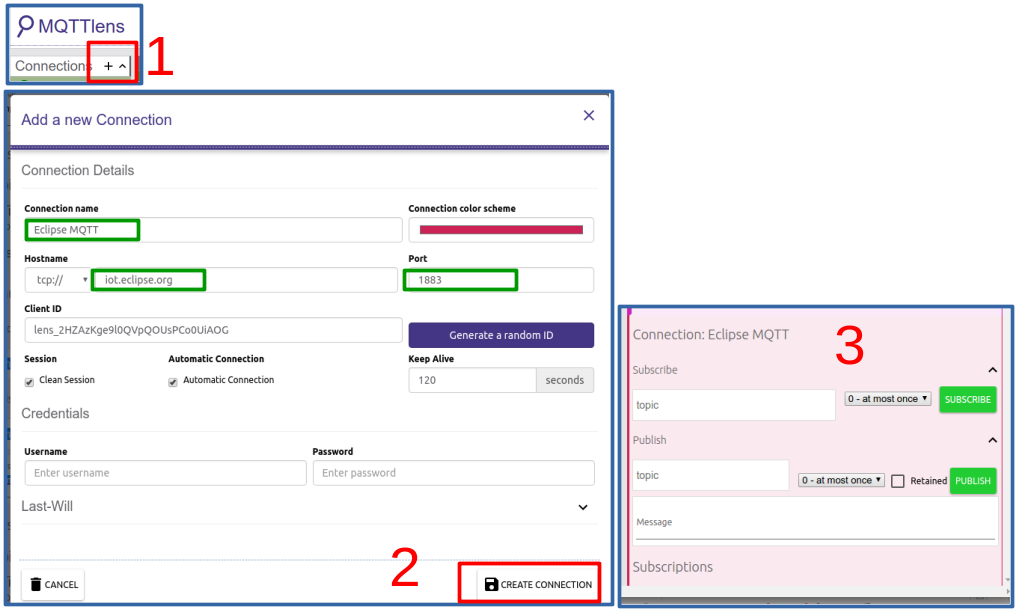Image resolution: width=1021 pixels, height=613 pixels.
Task: Open the tcp:// protocol dropdown
Action: (x=58, y=280)
